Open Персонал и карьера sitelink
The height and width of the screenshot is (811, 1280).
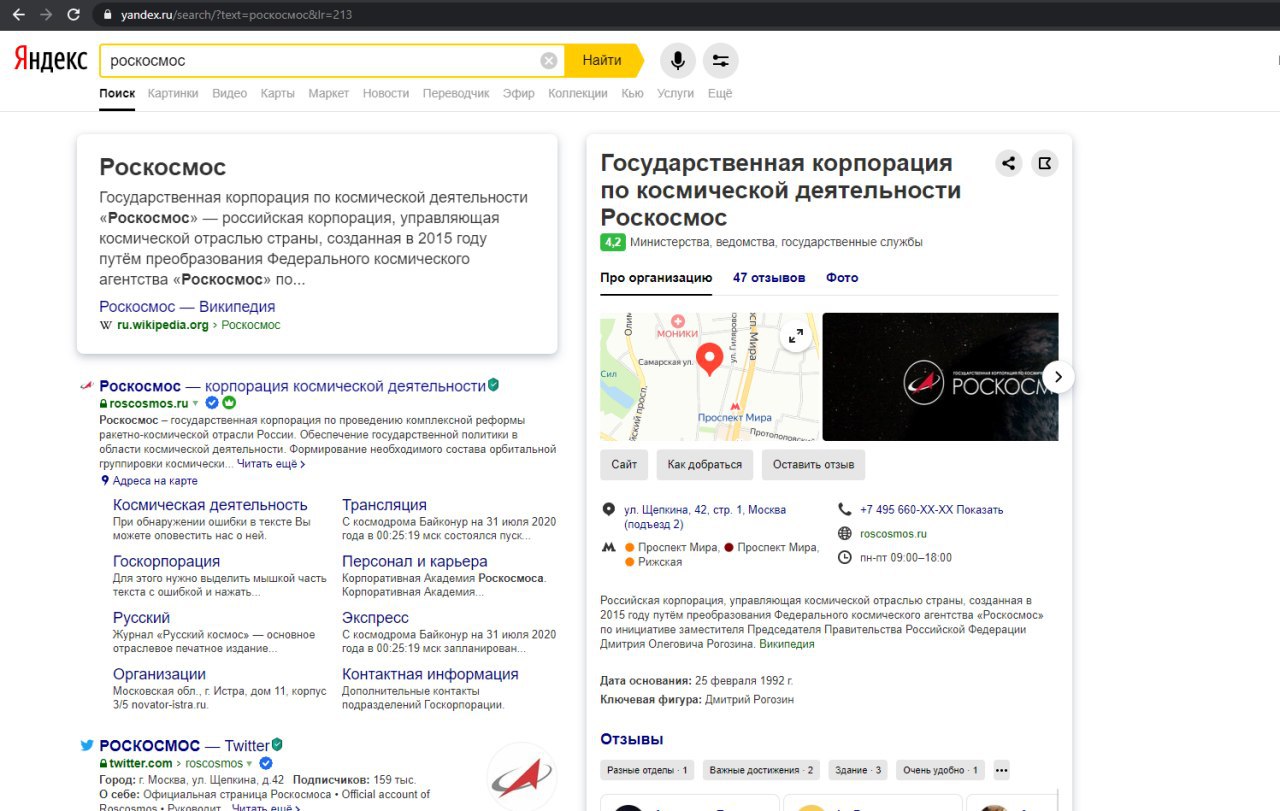(x=415, y=562)
